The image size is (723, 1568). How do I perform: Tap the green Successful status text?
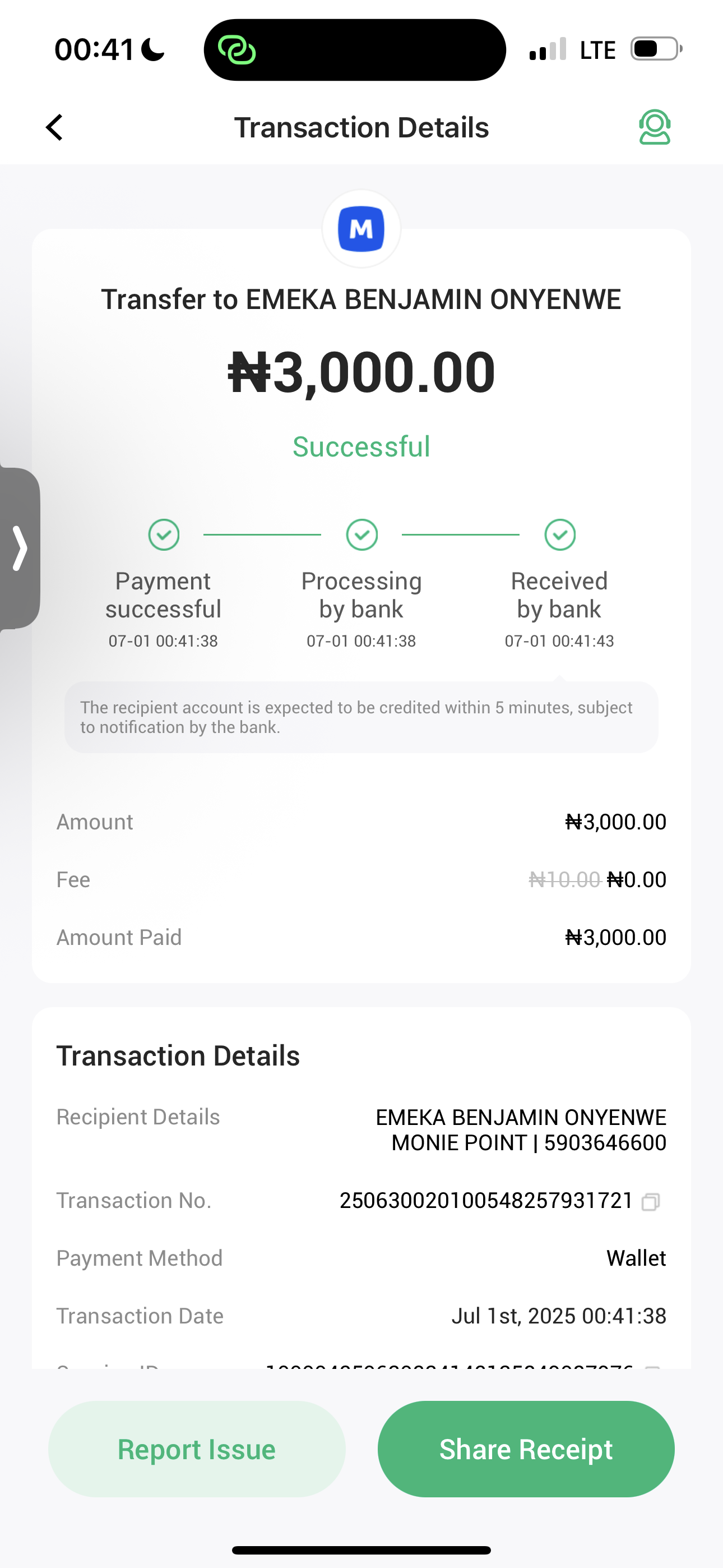pyautogui.click(x=361, y=447)
